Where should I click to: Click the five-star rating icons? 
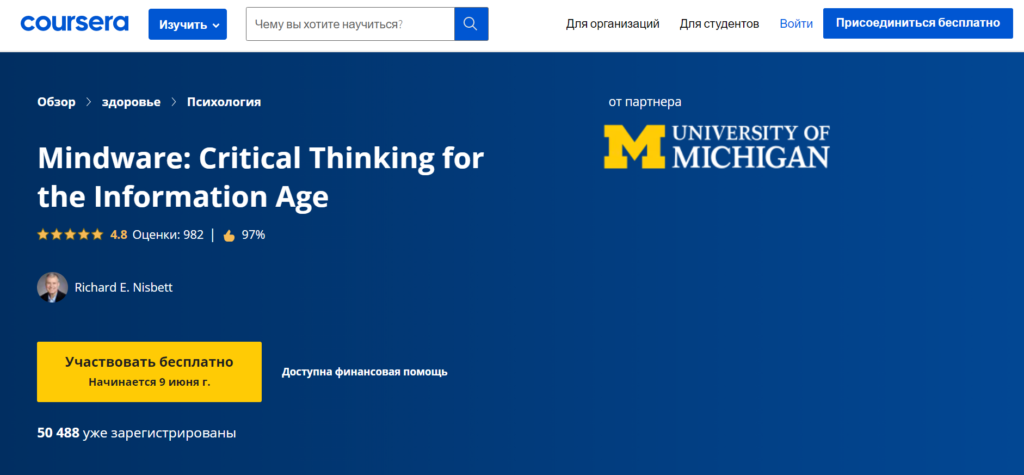pyautogui.click(x=70, y=235)
